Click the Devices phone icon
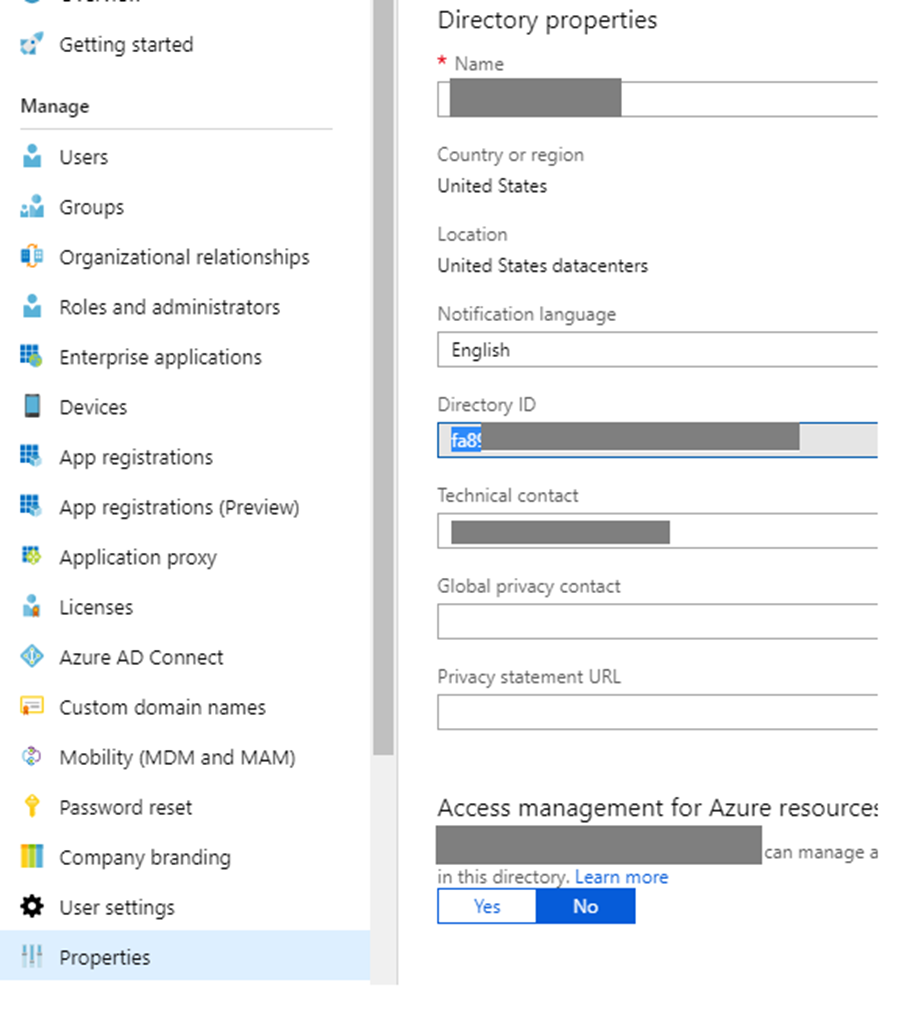Image resolution: width=898 pixels, height=1024 pixels. point(31,406)
